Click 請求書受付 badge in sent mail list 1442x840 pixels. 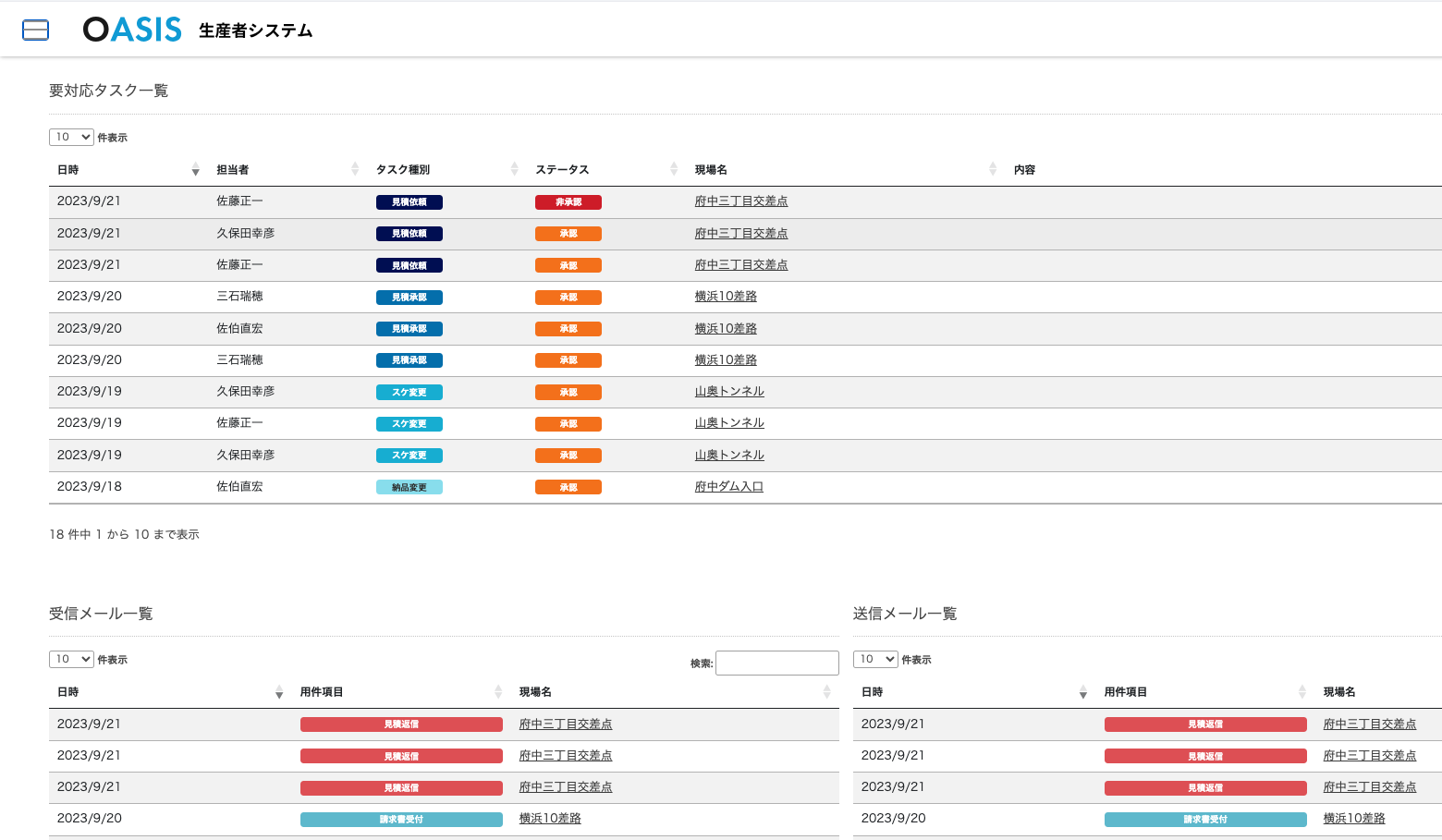coord(1204,820)
